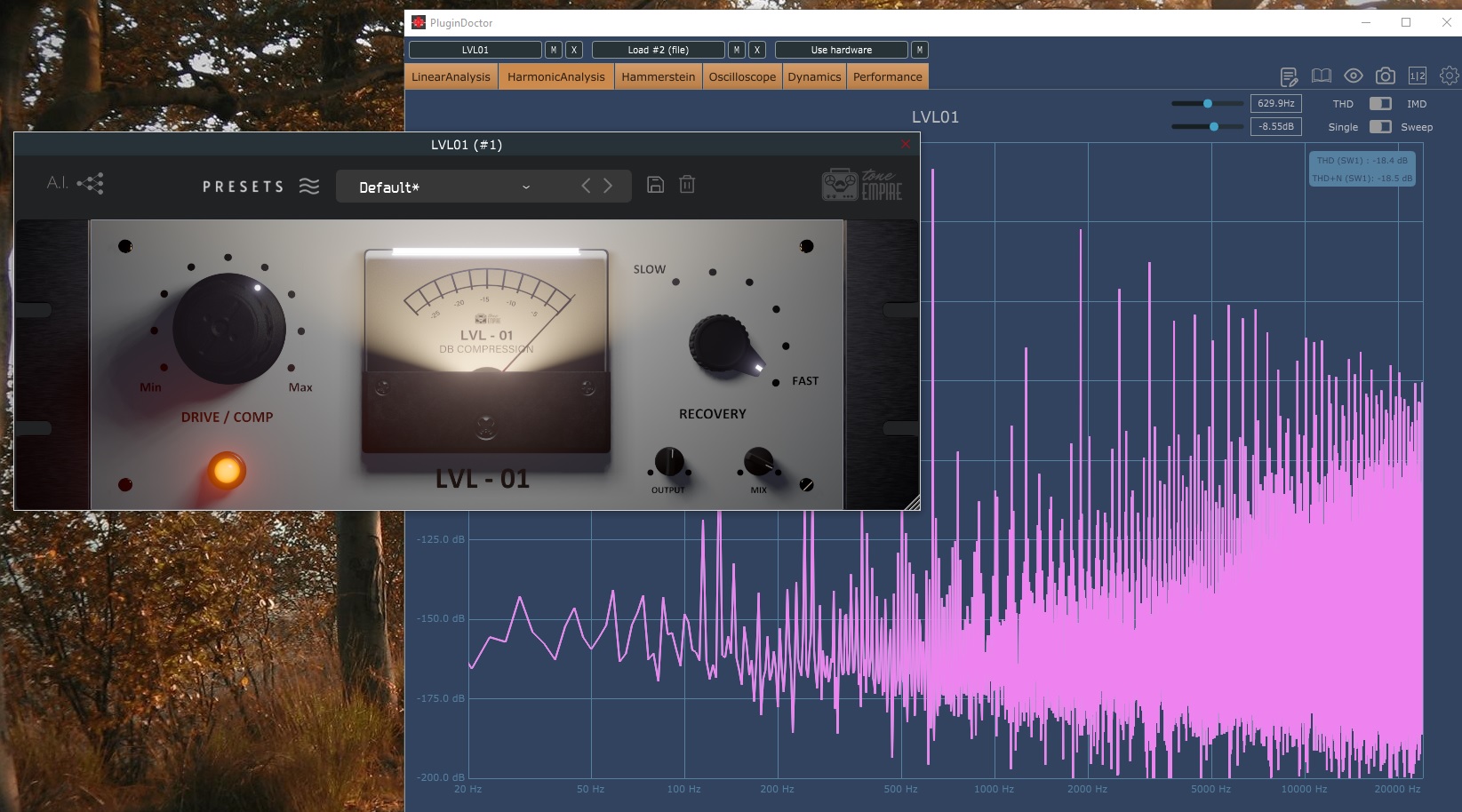Open the notes editor icon in PluginDoctor
1462x812 pixels.
[1289, 76]
